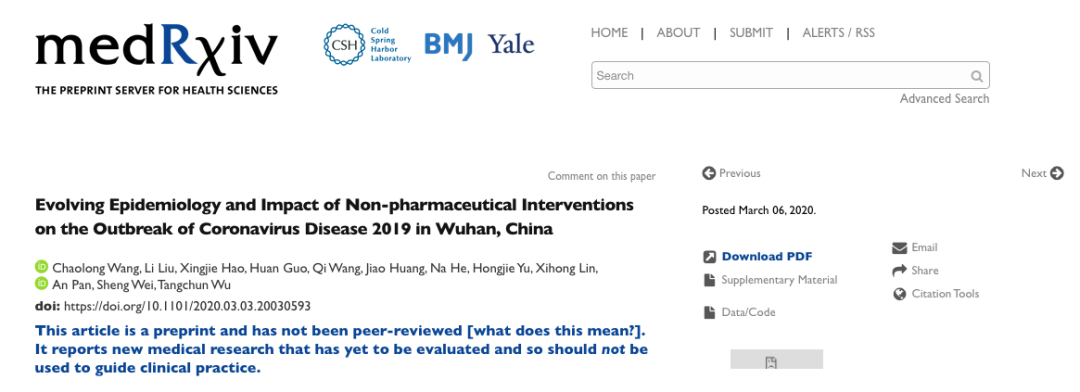This screenshot has width=1080, height=392.
Task: Click the Download PDF link
Action: click(767, 257)
